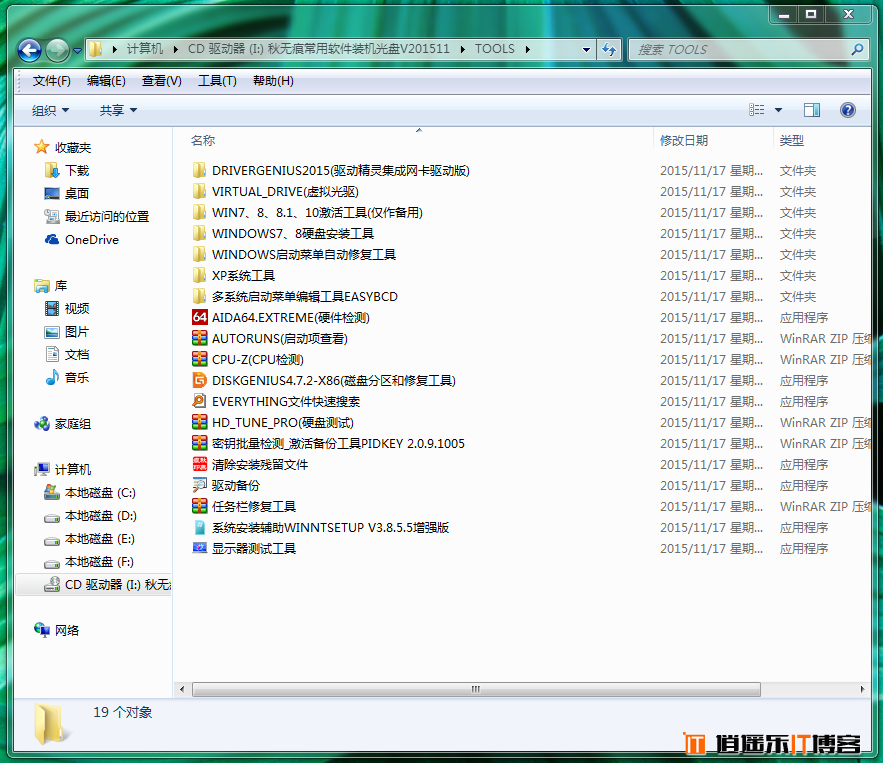Select the WINDOWS7、8硬盘安装工具 folder icon

pos(199,233)
